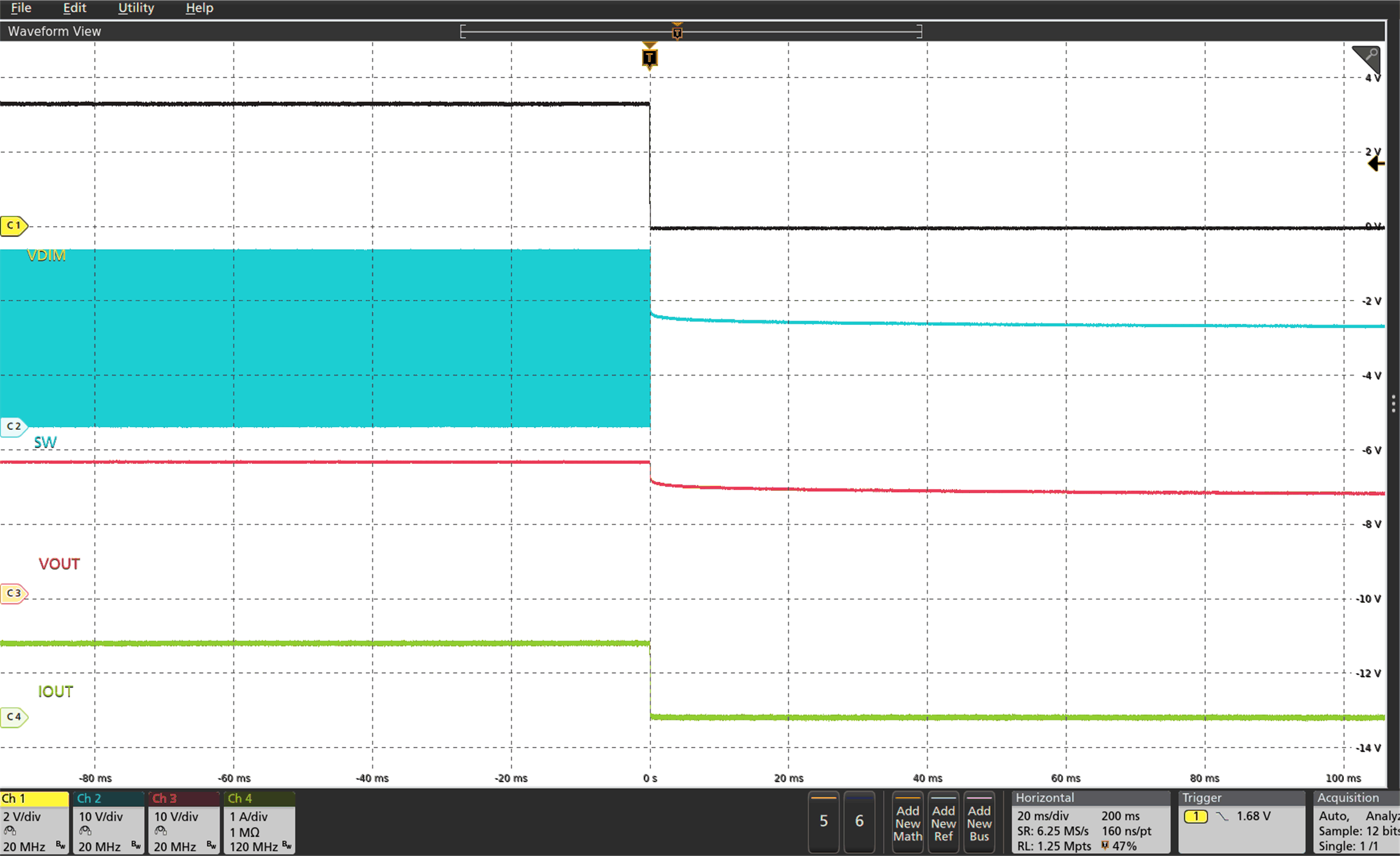Open the Horizontal settings badge
This screenshot has height=856, width=1400.
tap(1091, 822)
